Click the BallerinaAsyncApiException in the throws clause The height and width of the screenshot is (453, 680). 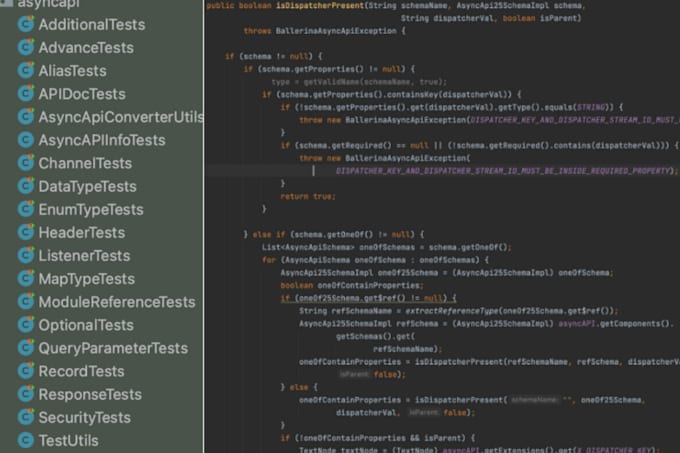click(336, 31)
